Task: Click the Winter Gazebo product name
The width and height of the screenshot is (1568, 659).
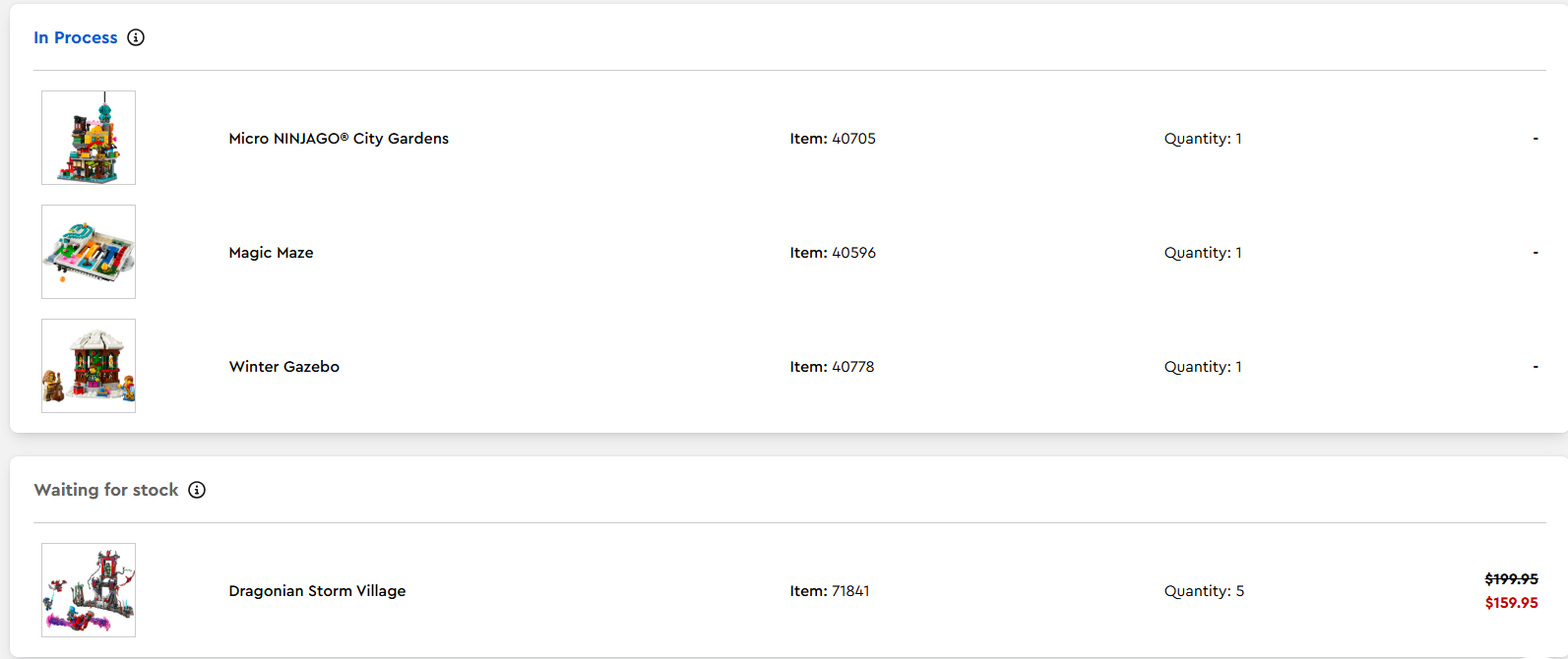Action: (x=283, y=367)
